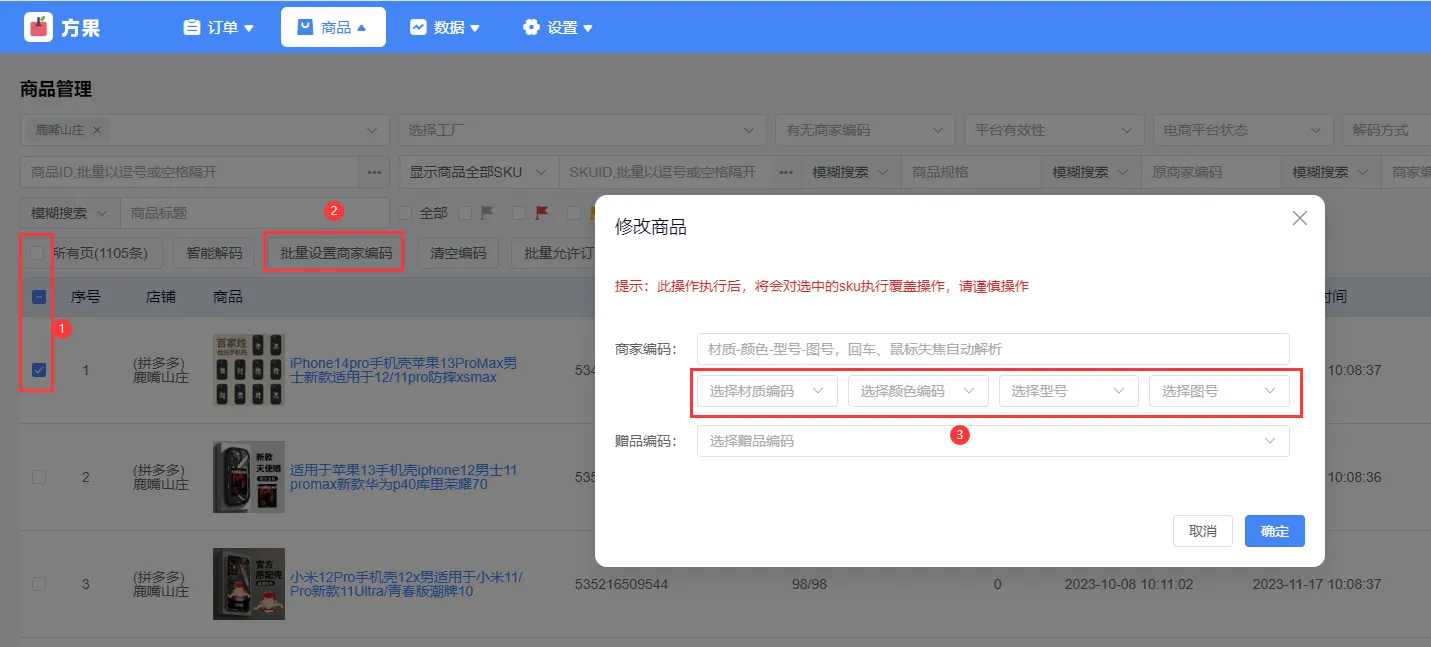
Task: Click the gear icon beside 设置
Action: coord(531,28)
